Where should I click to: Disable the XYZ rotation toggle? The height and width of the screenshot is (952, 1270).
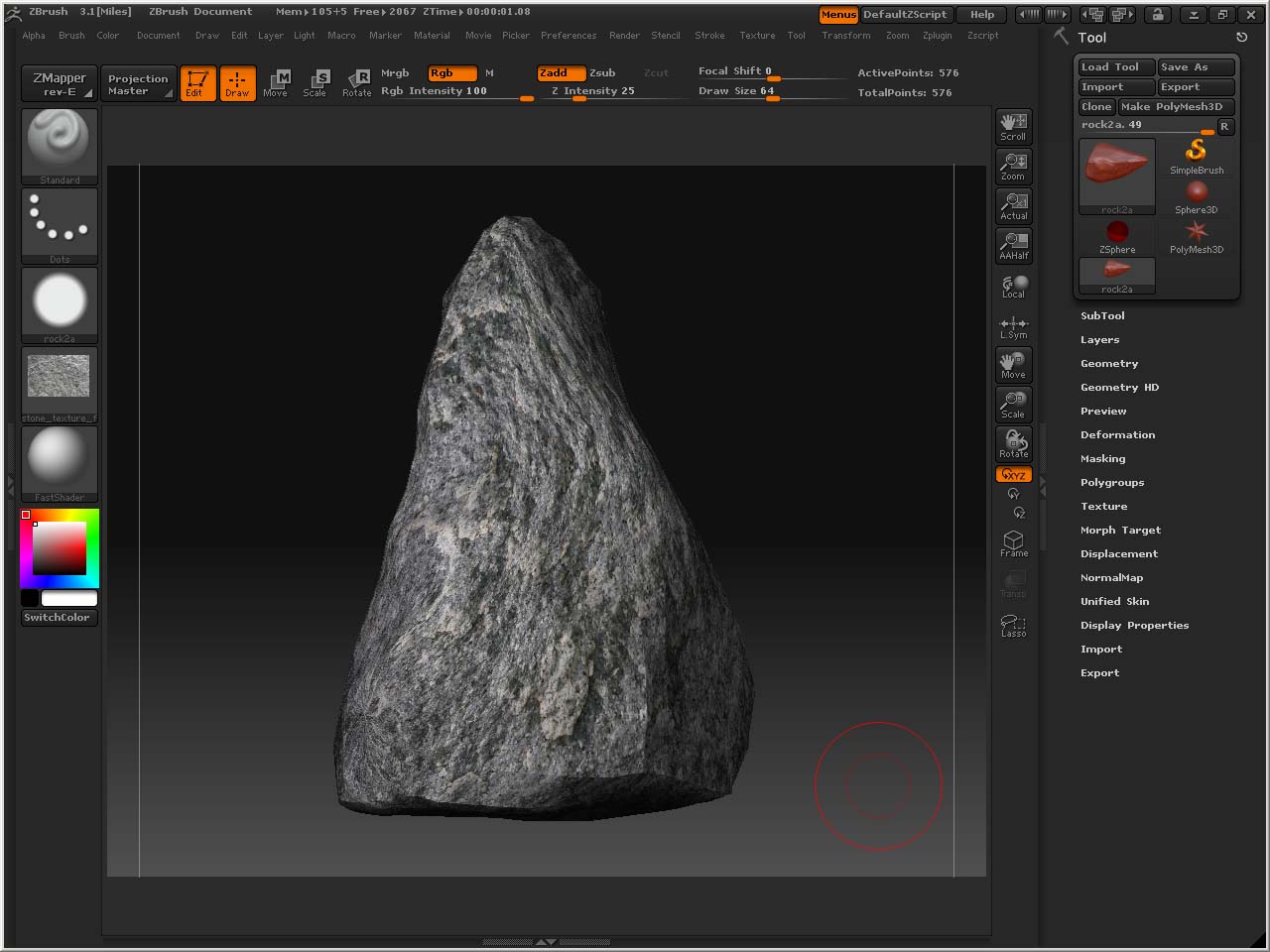click(1013, 475)
